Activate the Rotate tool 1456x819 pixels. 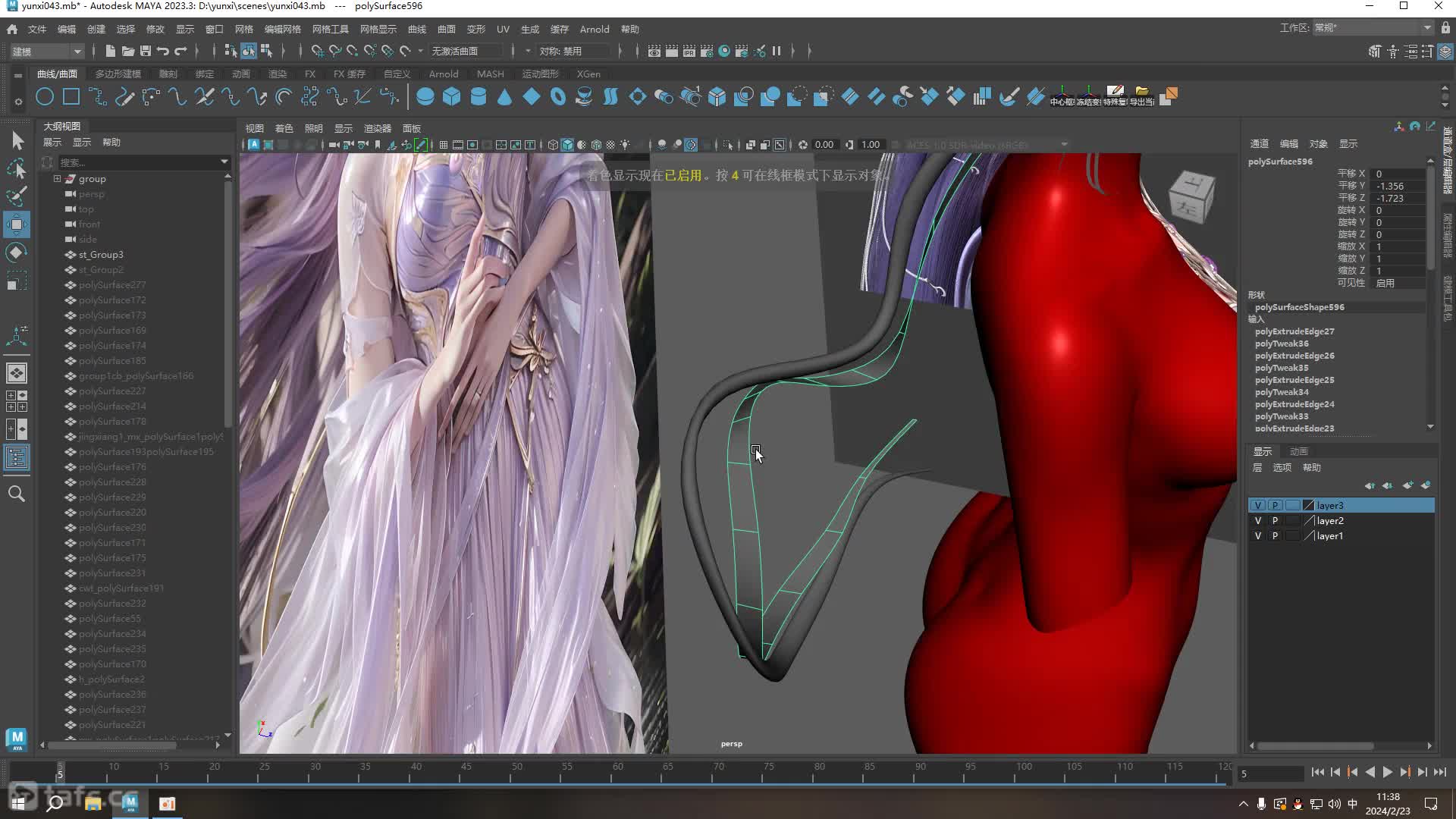point(17,253)
